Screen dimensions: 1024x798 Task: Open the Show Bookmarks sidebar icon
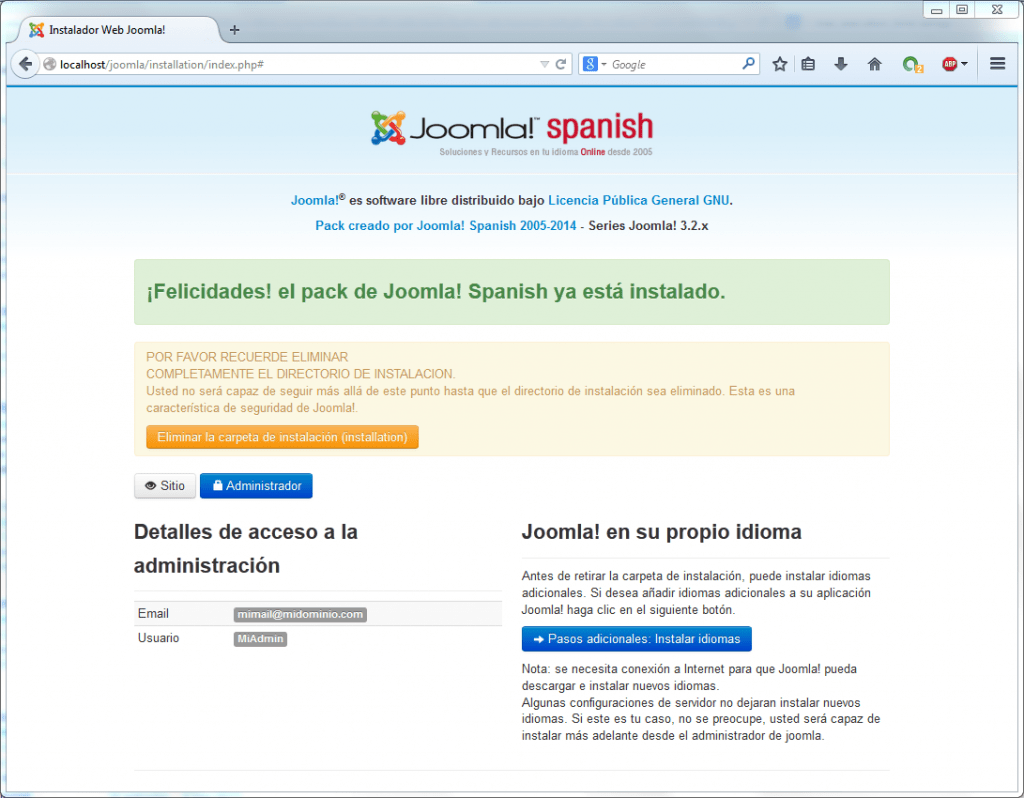click(x=808, y=63)
